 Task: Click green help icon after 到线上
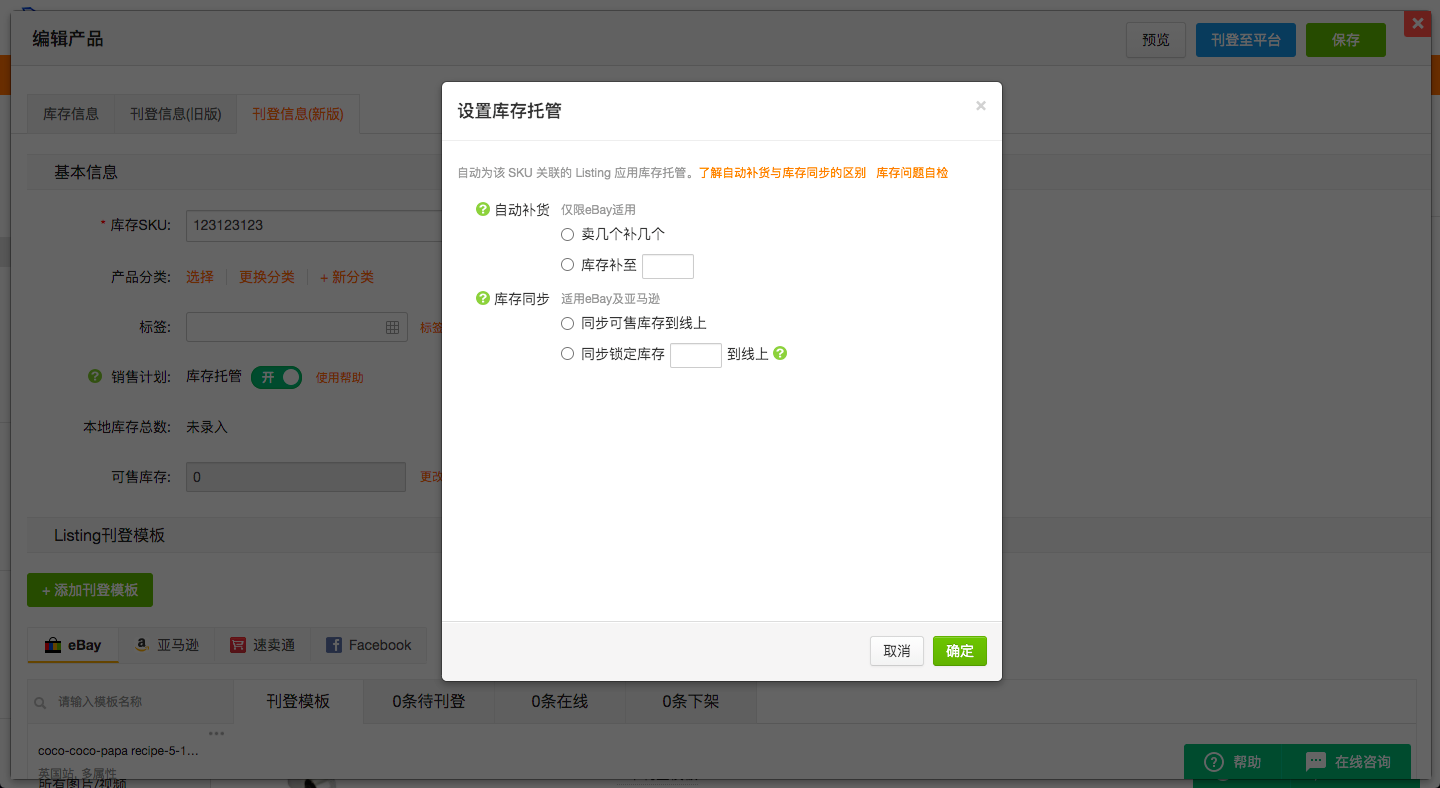[780, 353]
